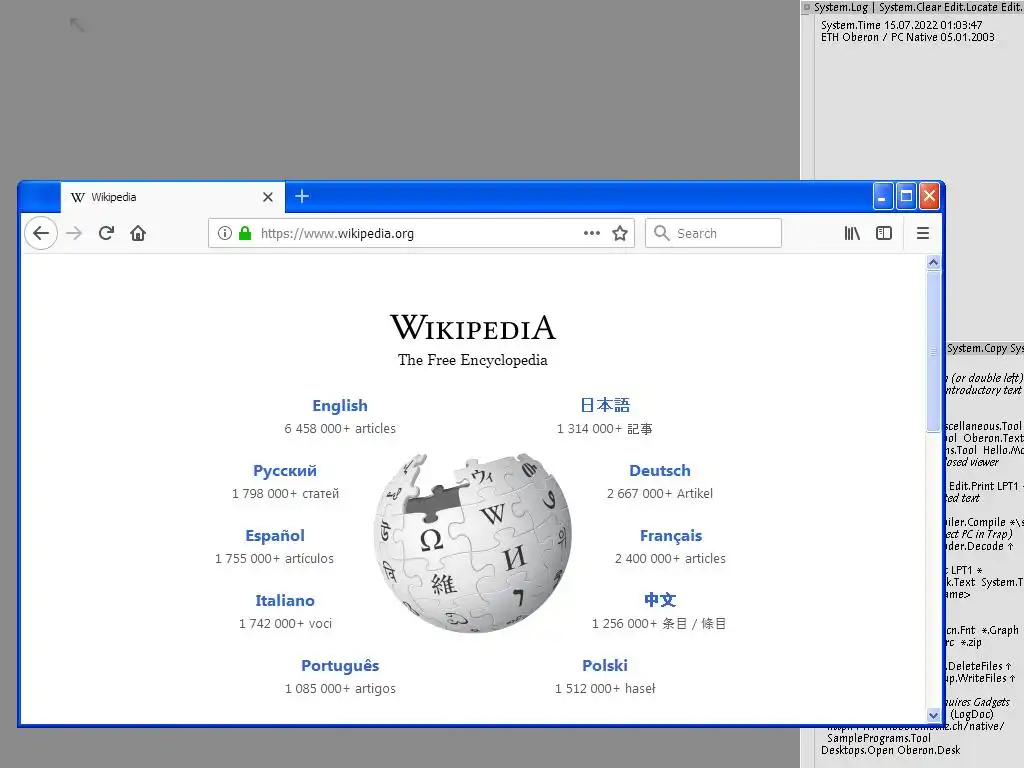Click the 'The Free Encyclopedia' subtitle
This screenshot has height=768, width=1024.
point(473,360)
